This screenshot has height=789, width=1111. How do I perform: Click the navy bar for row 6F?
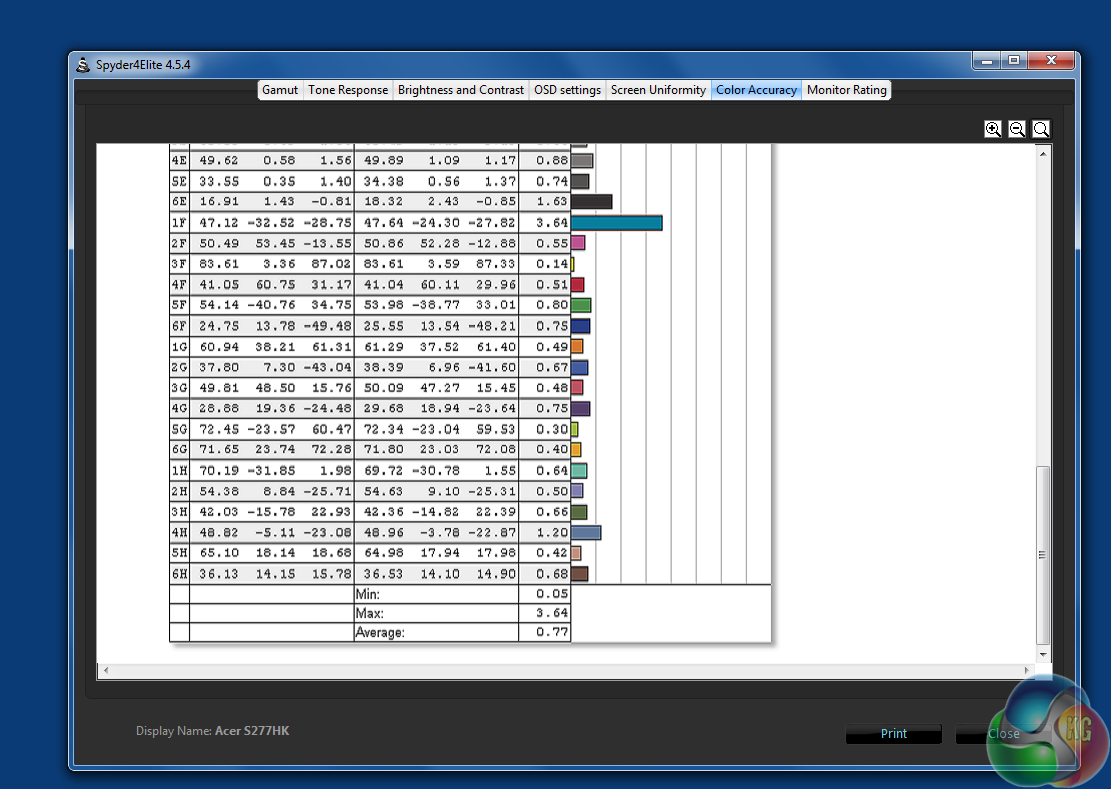click(x=580, y=326)
